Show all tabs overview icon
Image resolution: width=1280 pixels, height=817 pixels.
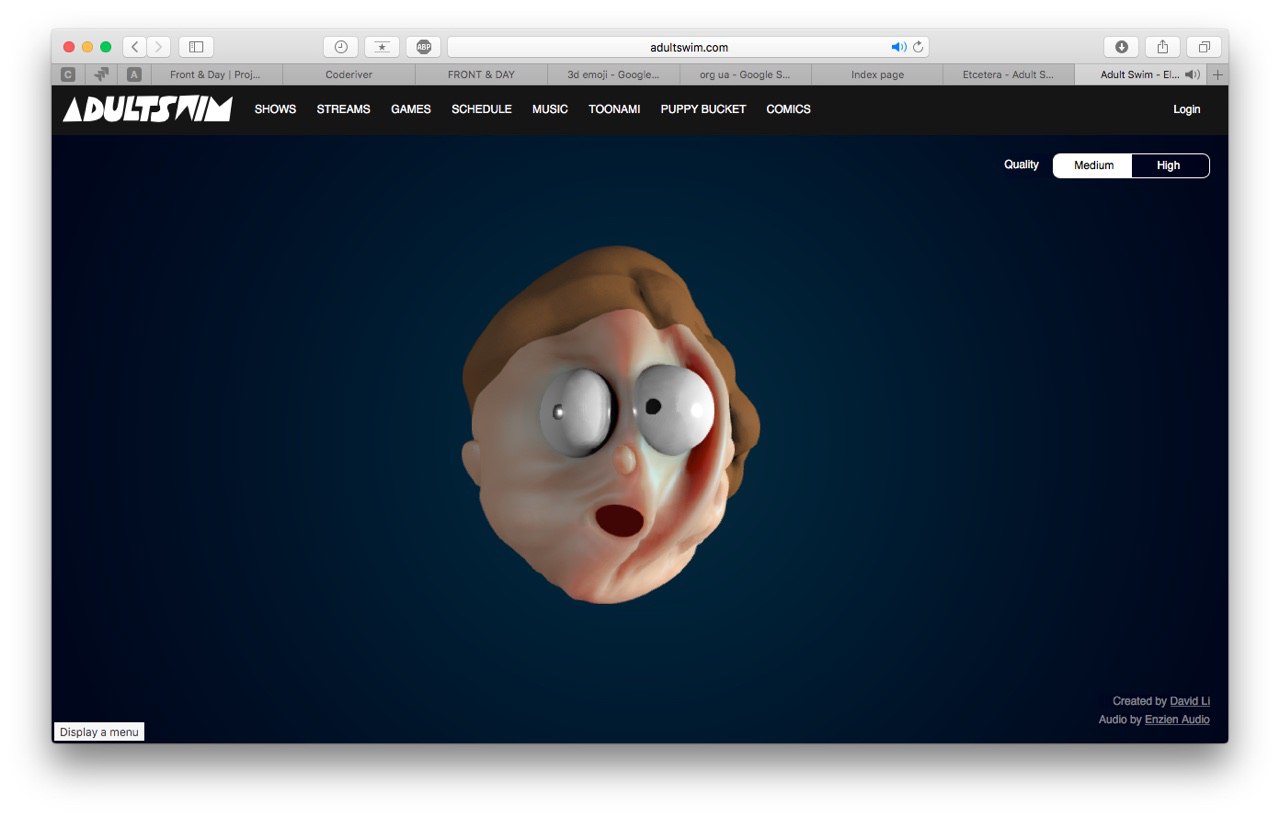(x=1204, y=47)
